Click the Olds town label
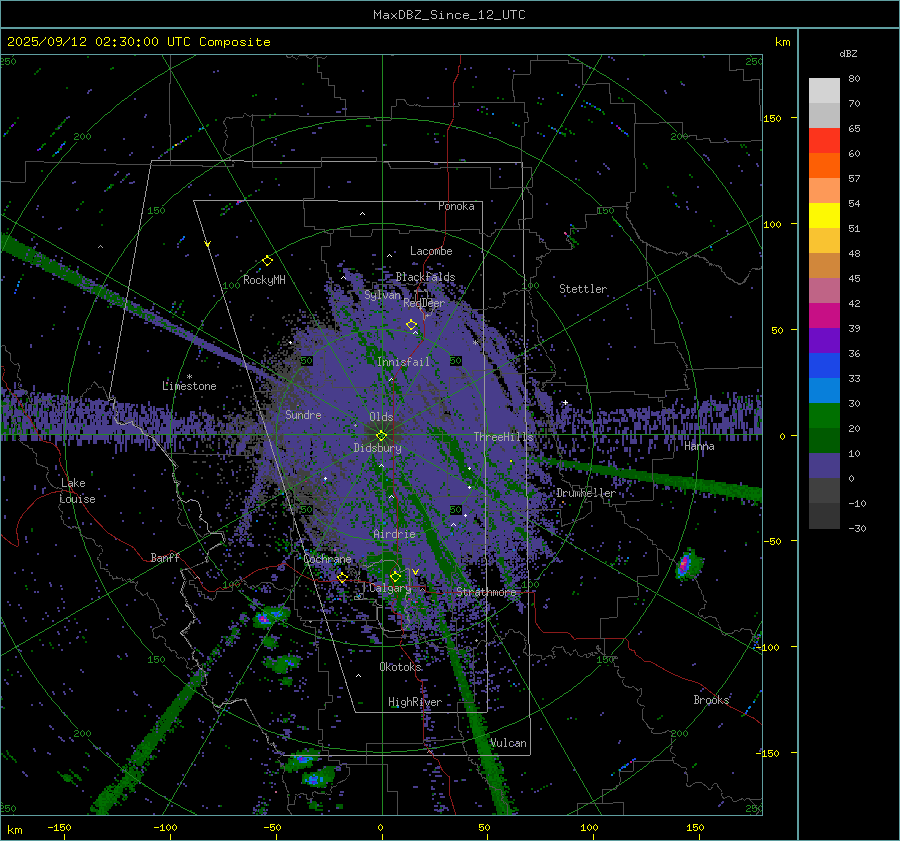This screenshot has width=900, height=841. pos(381,417)
